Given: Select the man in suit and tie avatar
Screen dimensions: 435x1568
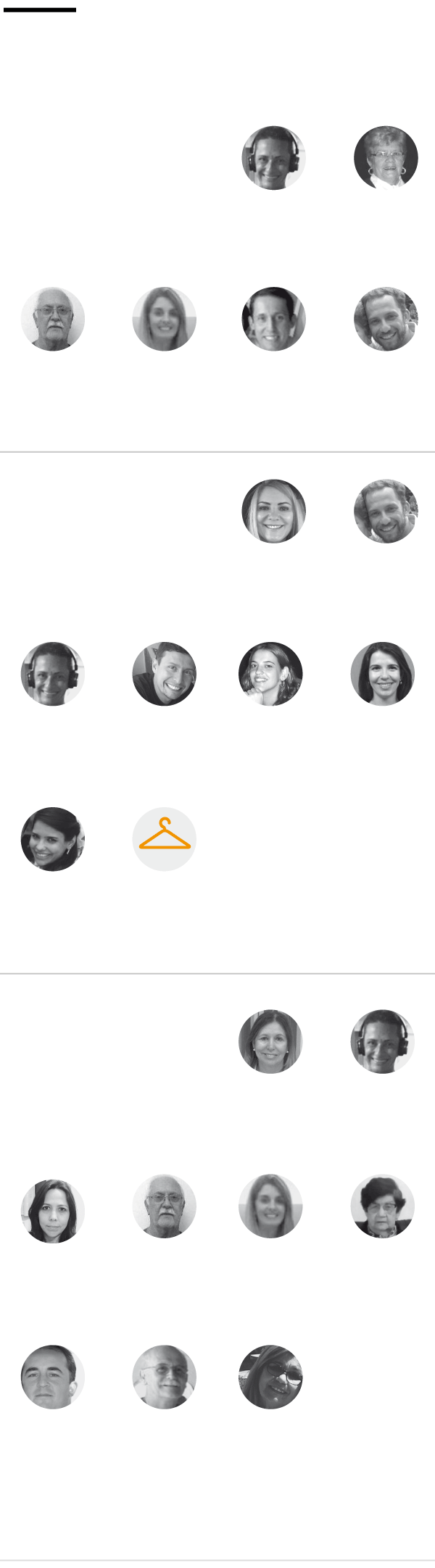Looking at the screenshot, I should click(273, 319).
